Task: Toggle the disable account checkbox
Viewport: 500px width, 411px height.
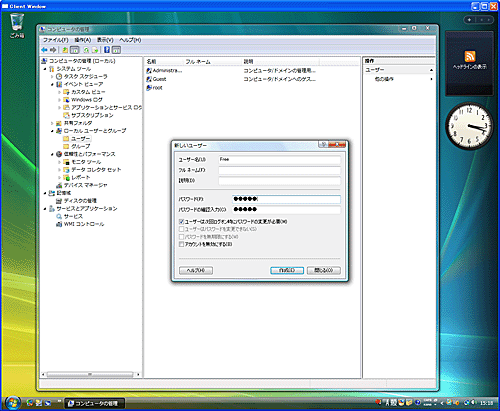Action: (x=181, y=244)
